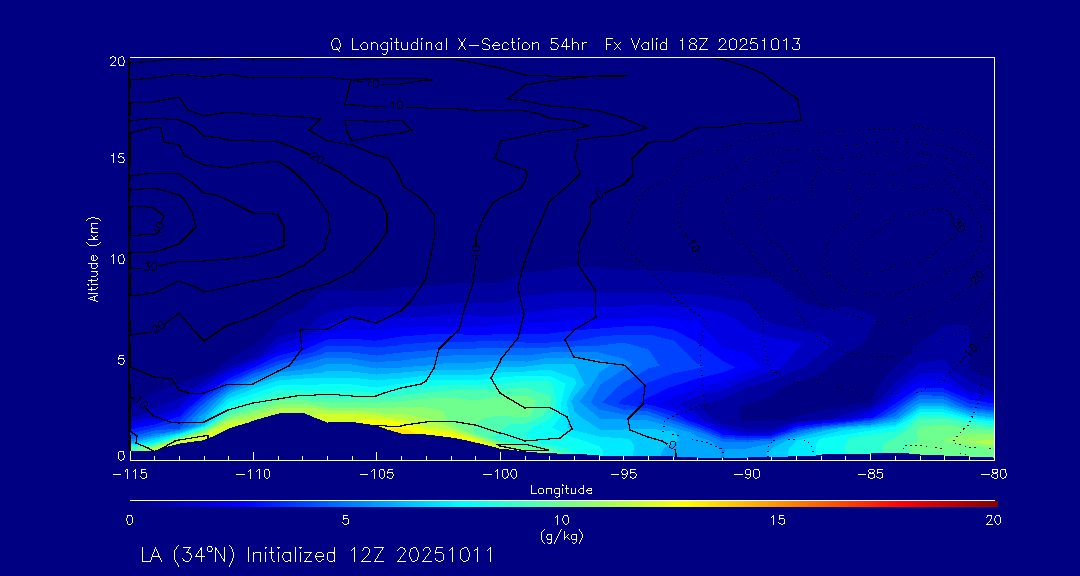Screen dimensions: 1080x576
Task: Click the longitude tick "-115"
Action: click(129, 474)
